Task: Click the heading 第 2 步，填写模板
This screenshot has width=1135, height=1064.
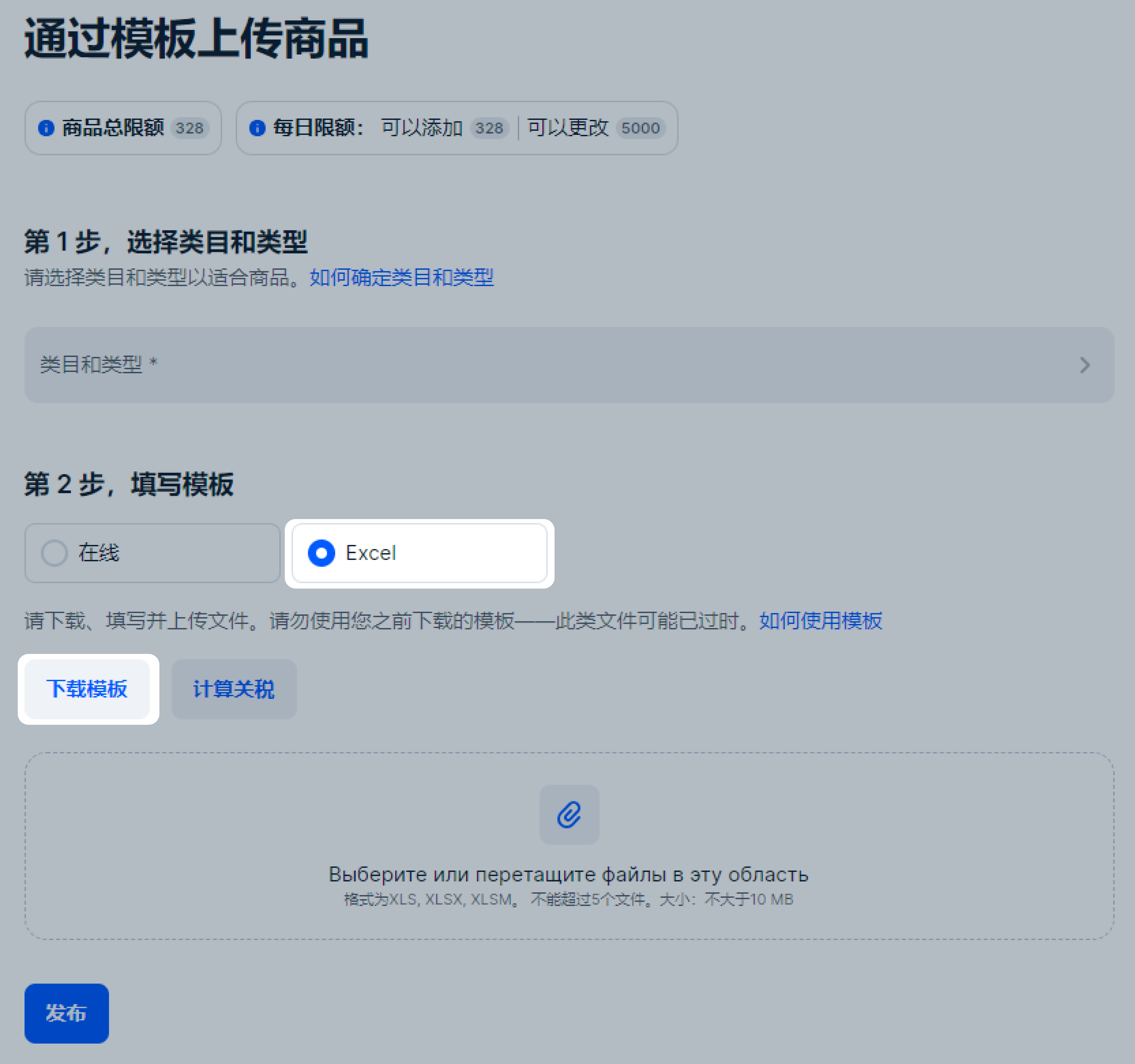Action: [129, 484]
